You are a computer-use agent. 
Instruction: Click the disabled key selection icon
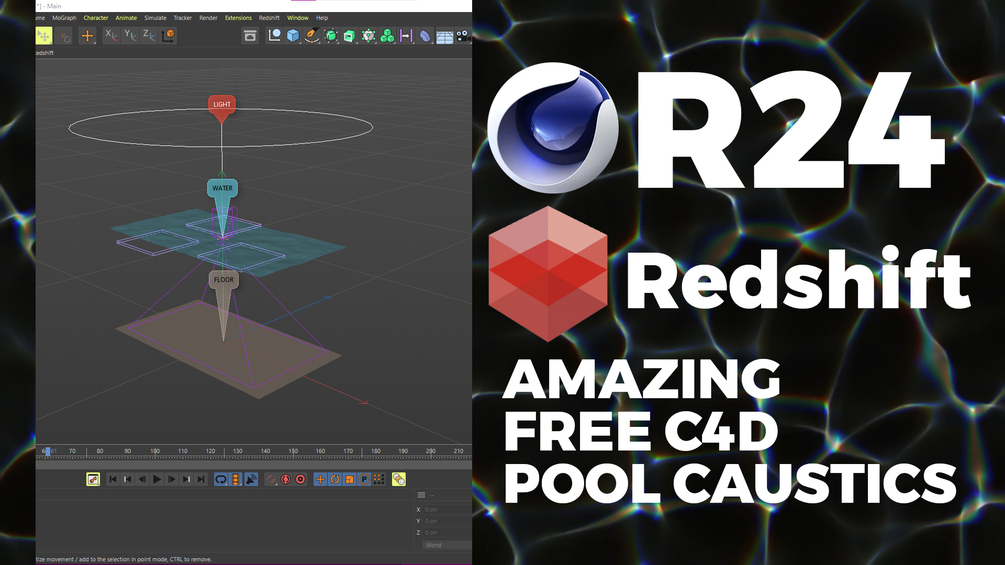point(271,479)
